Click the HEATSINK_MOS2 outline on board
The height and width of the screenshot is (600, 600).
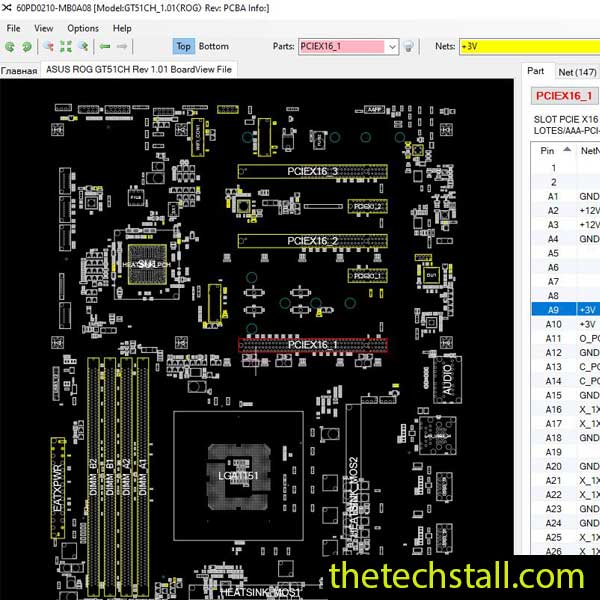[354, 478]
